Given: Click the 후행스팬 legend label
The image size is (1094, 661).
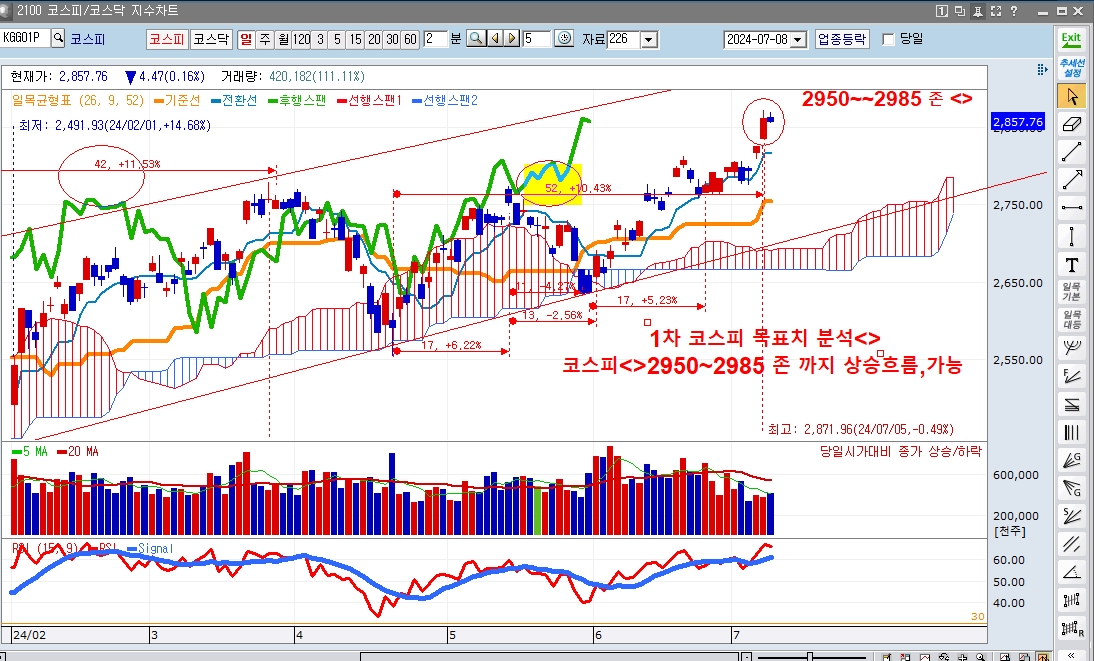Looking at the screenshot, I should tap(297, 101).
